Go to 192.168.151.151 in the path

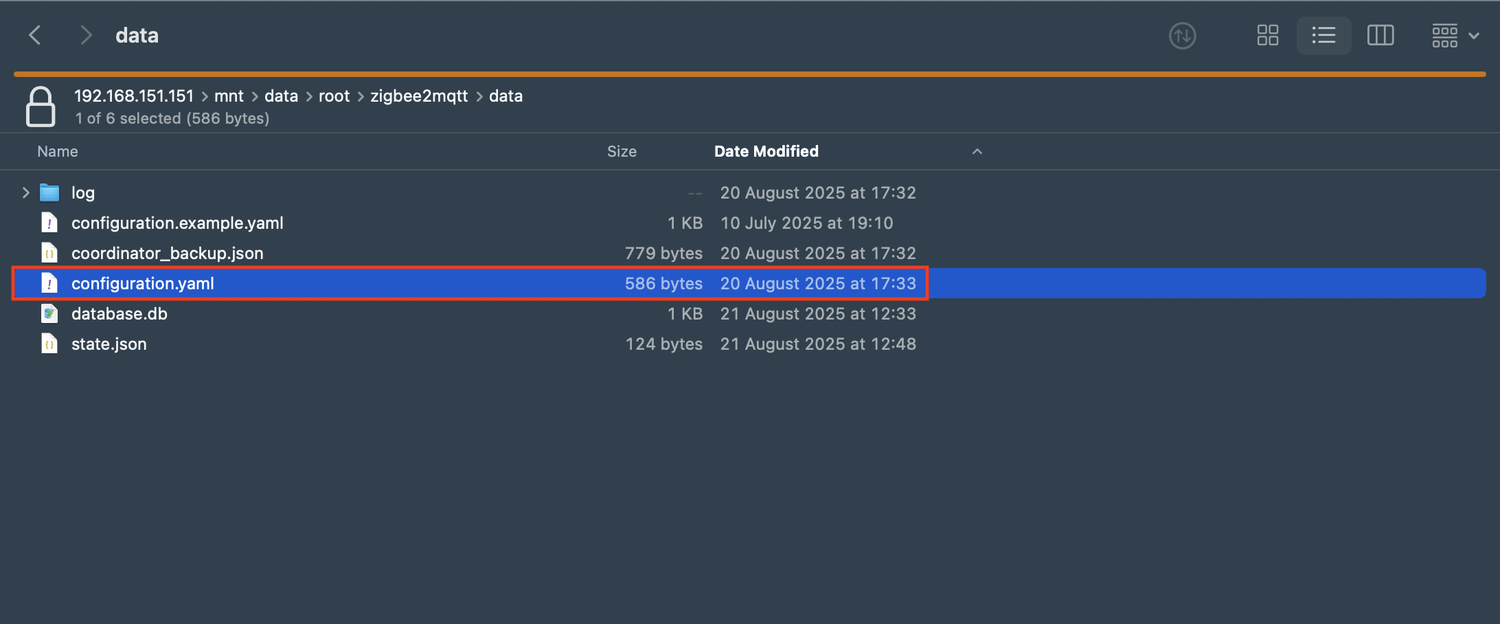click(134, 97)
